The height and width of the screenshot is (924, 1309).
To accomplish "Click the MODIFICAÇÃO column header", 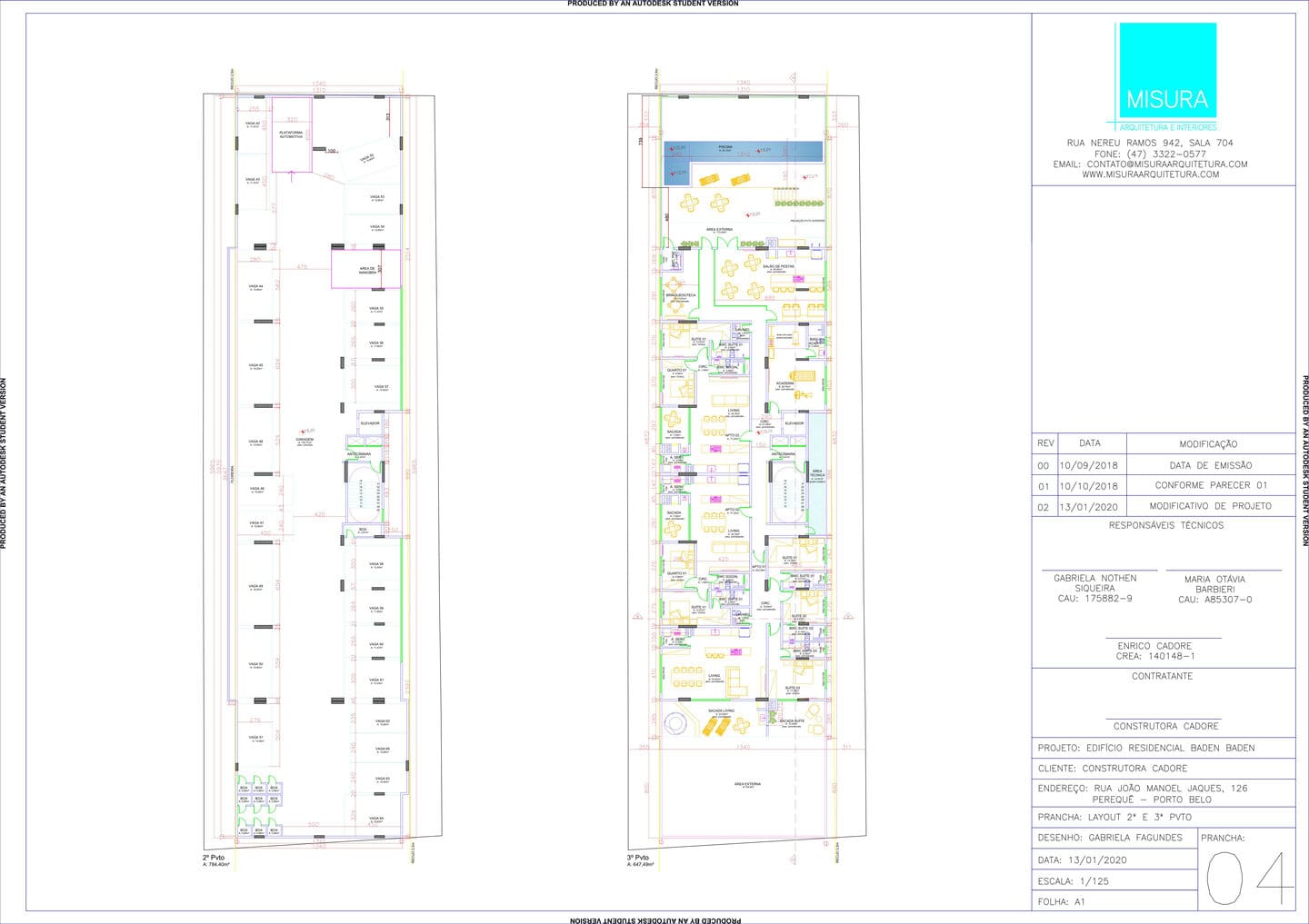I will coord(1208,444).
